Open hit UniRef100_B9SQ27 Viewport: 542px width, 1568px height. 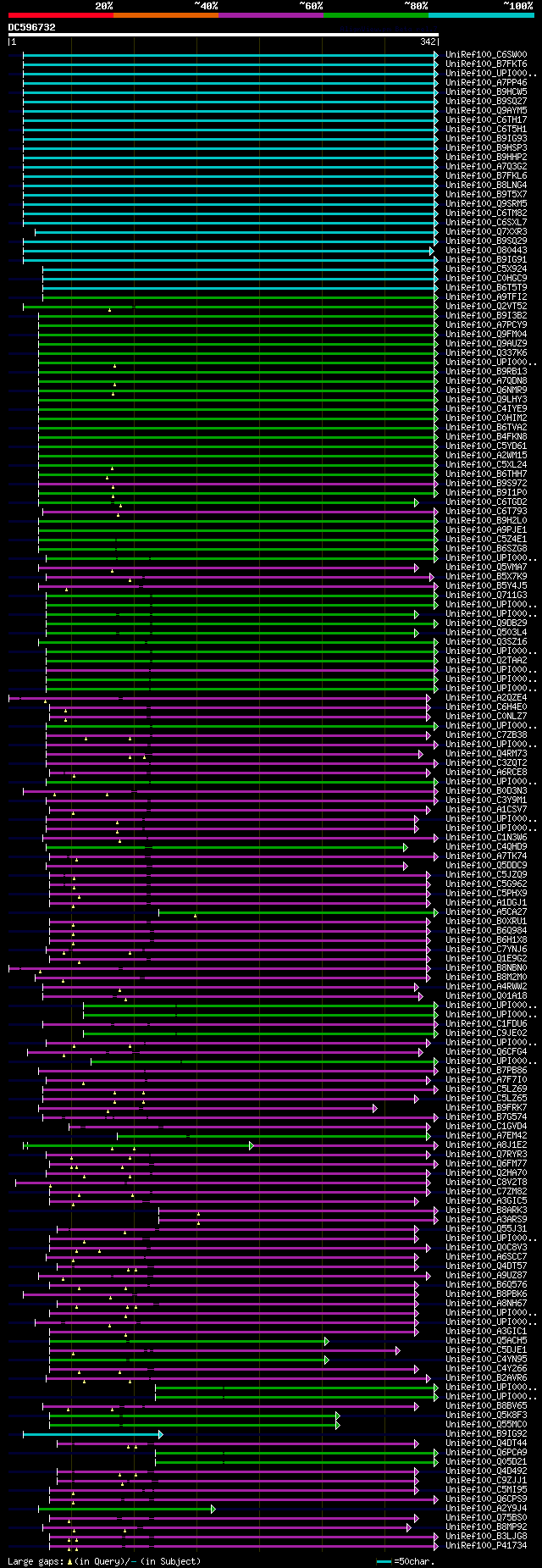[486, 101]
